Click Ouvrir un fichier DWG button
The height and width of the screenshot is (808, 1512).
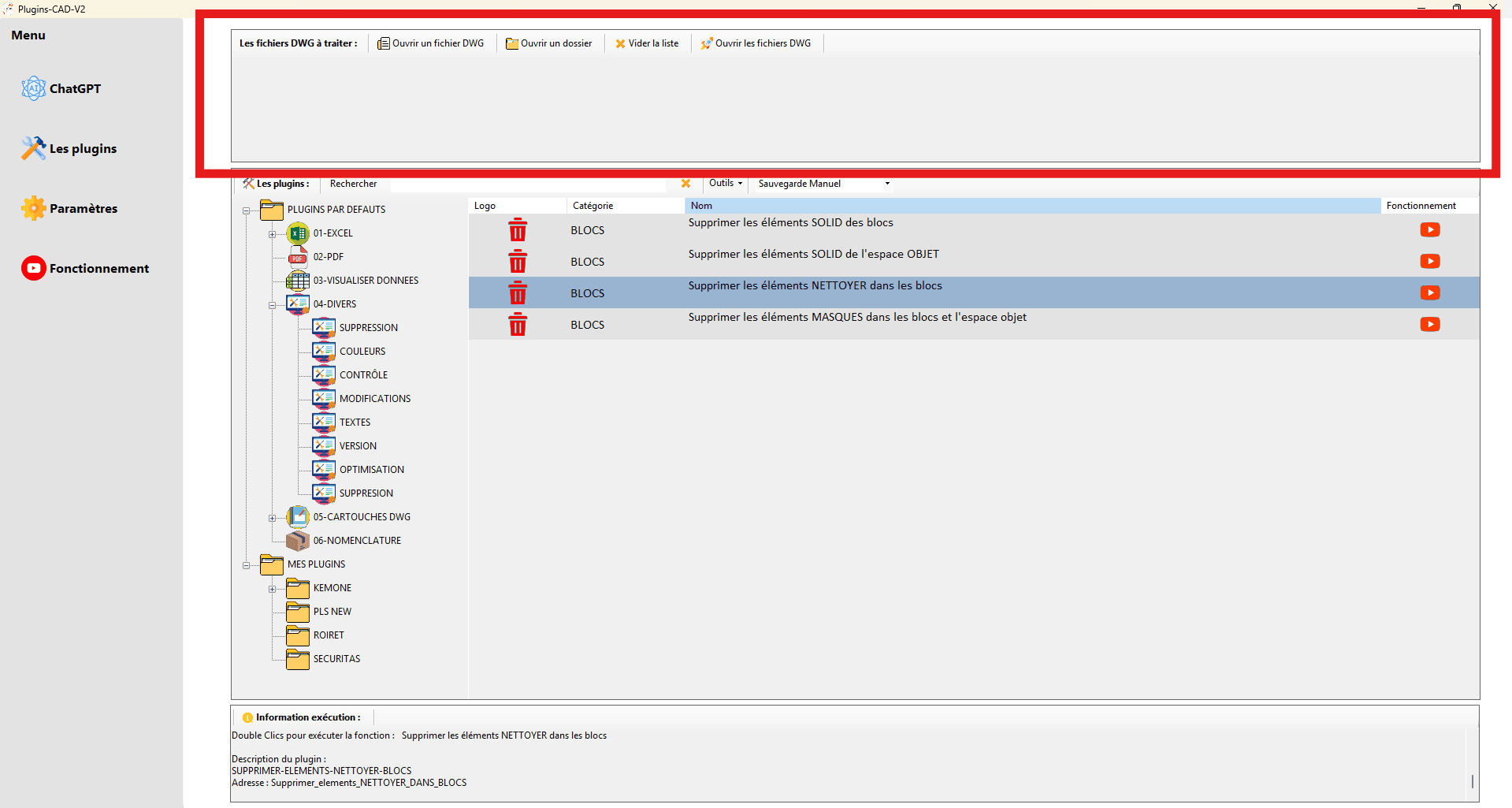coord(431,43)
